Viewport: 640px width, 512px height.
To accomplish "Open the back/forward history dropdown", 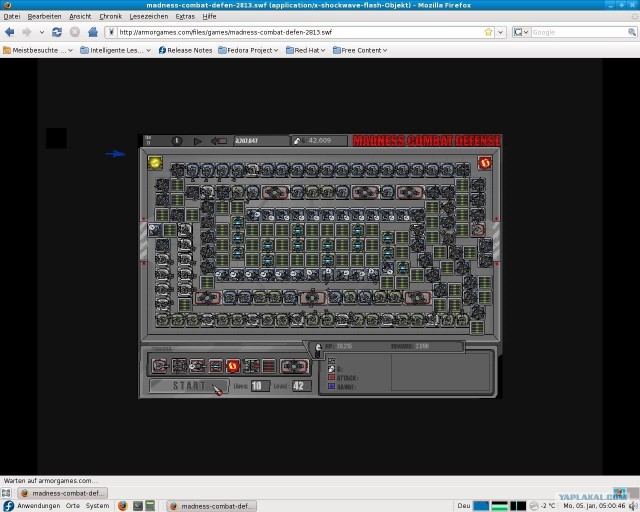I will click(x=42, y=32).
